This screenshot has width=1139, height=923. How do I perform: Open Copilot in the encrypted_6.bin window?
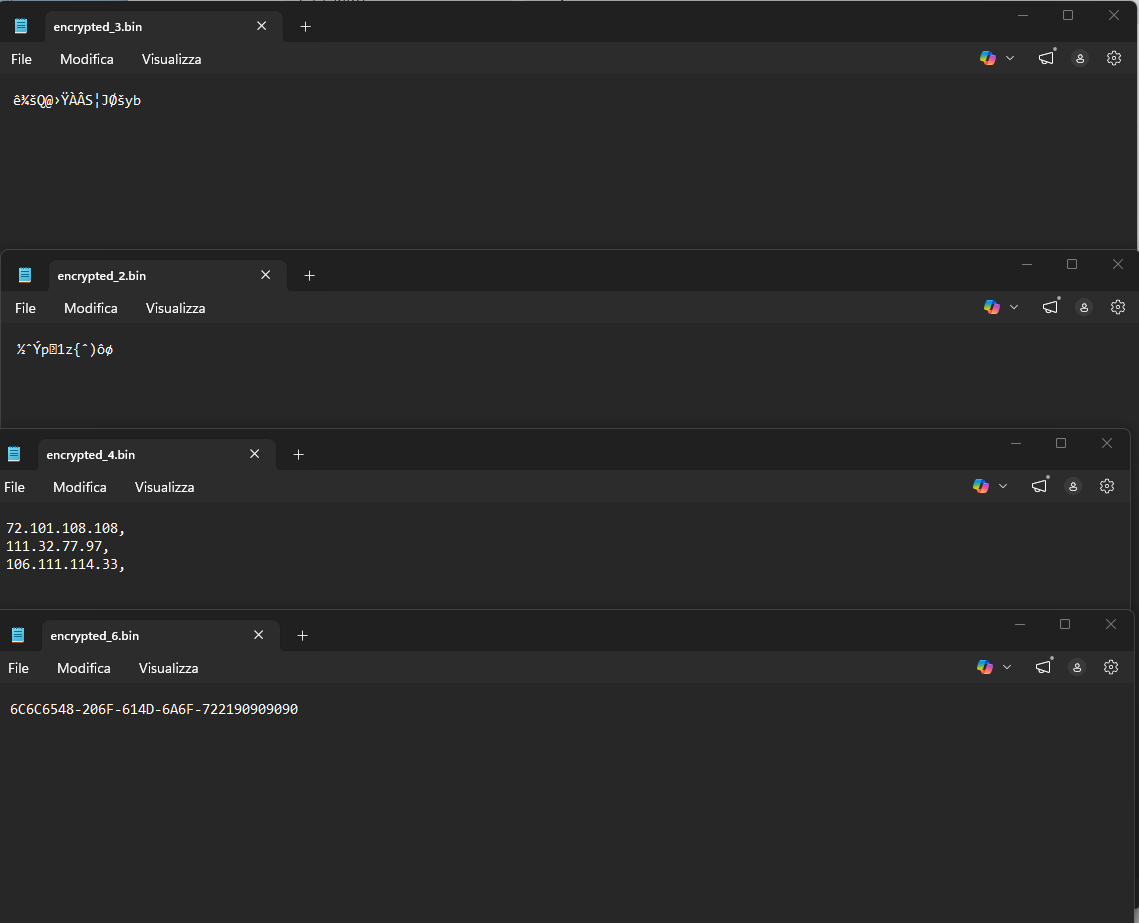click(x=984, y=667)
